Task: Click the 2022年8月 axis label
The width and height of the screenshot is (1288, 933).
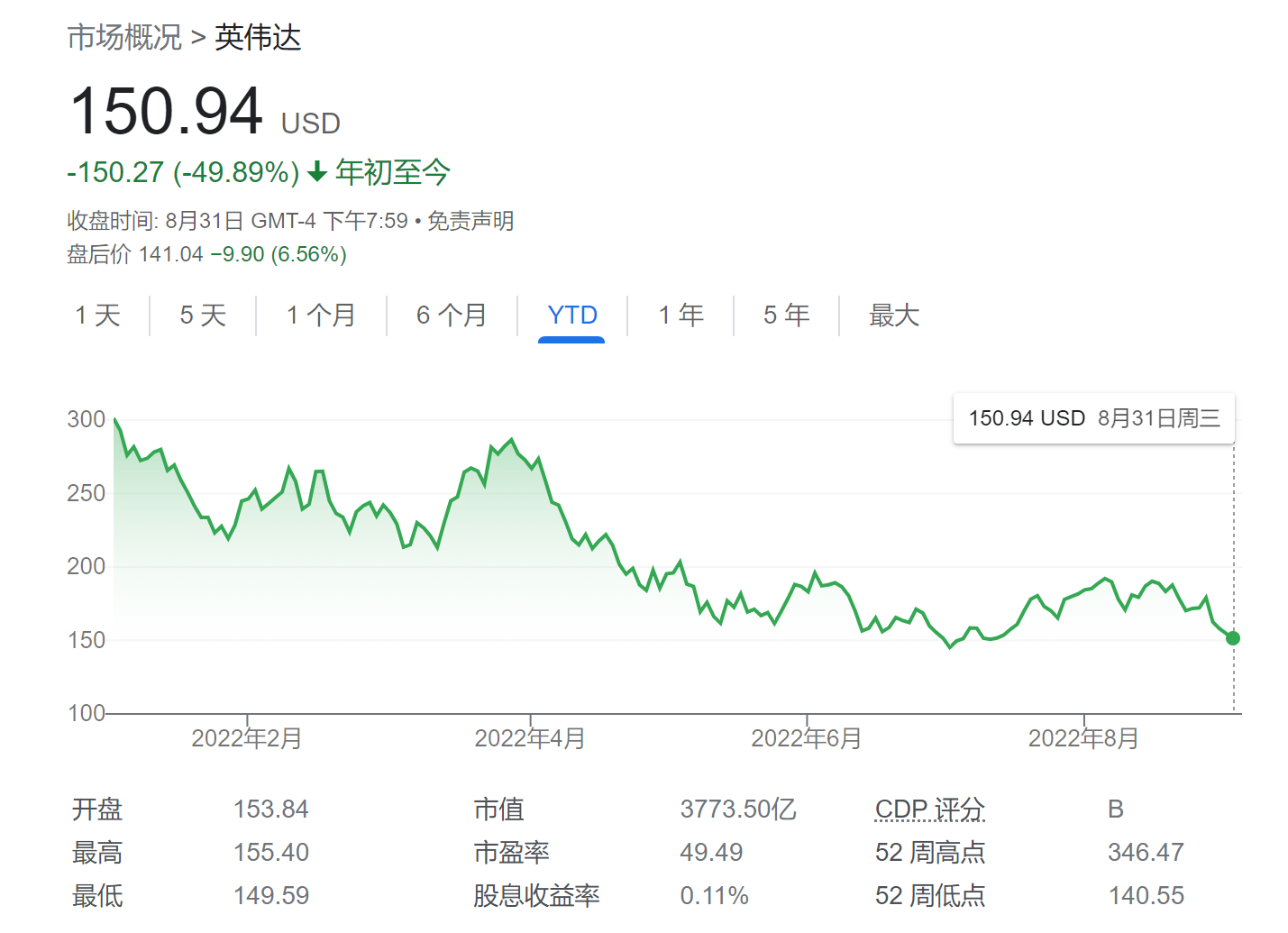Action: pyautogui.click(x=1083, y=739)
